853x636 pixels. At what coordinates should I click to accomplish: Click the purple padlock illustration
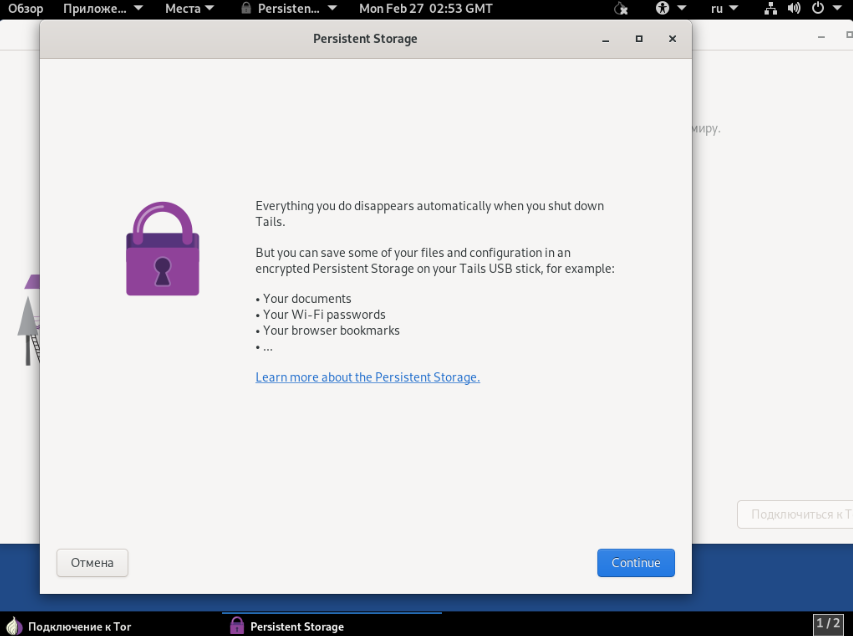[162, 249]
